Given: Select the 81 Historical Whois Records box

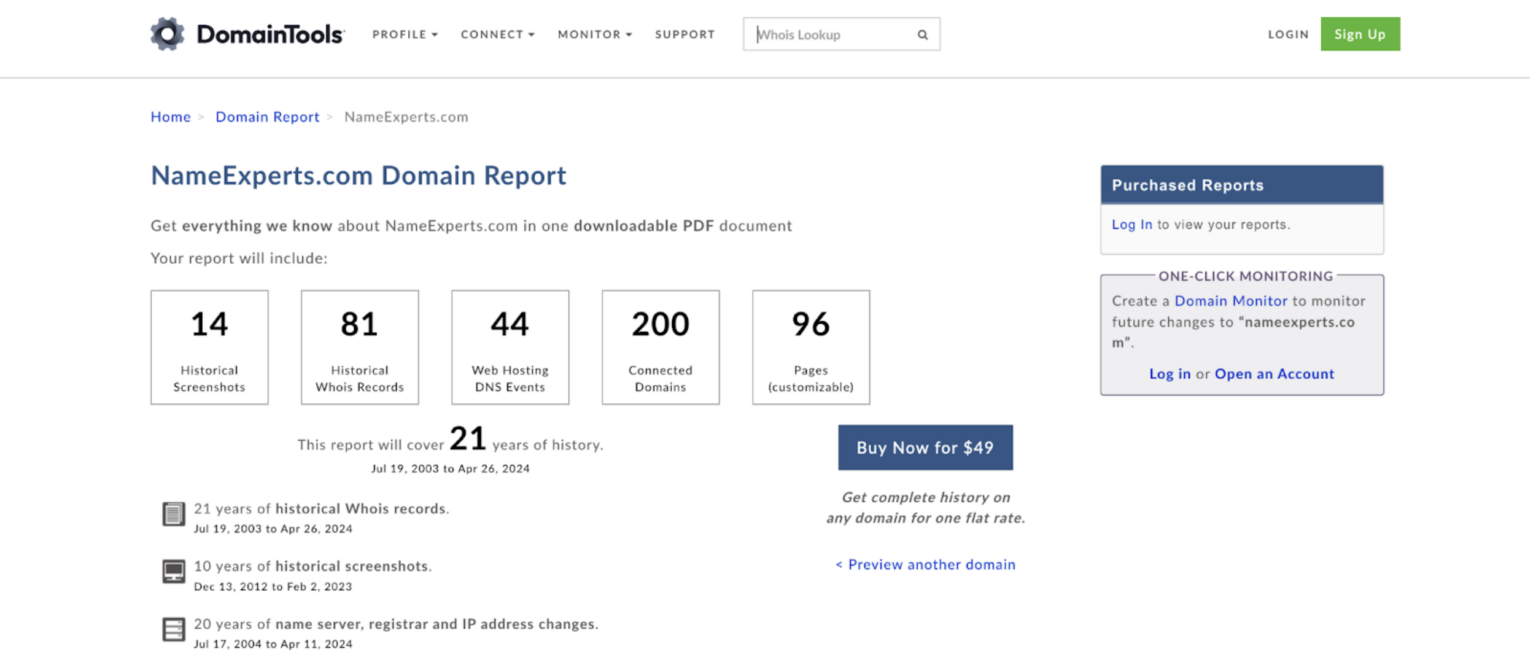Looking at the screenshot, I should (x=360, y=348).
